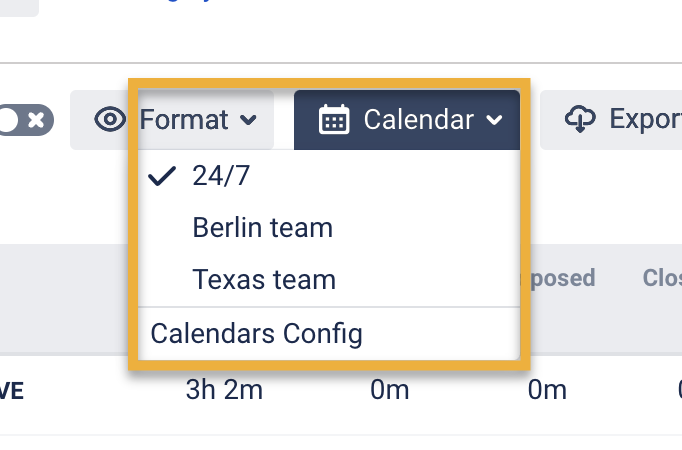Select the 3h 2m time cell
The image size is (682, 450).
tap(224, 390)
